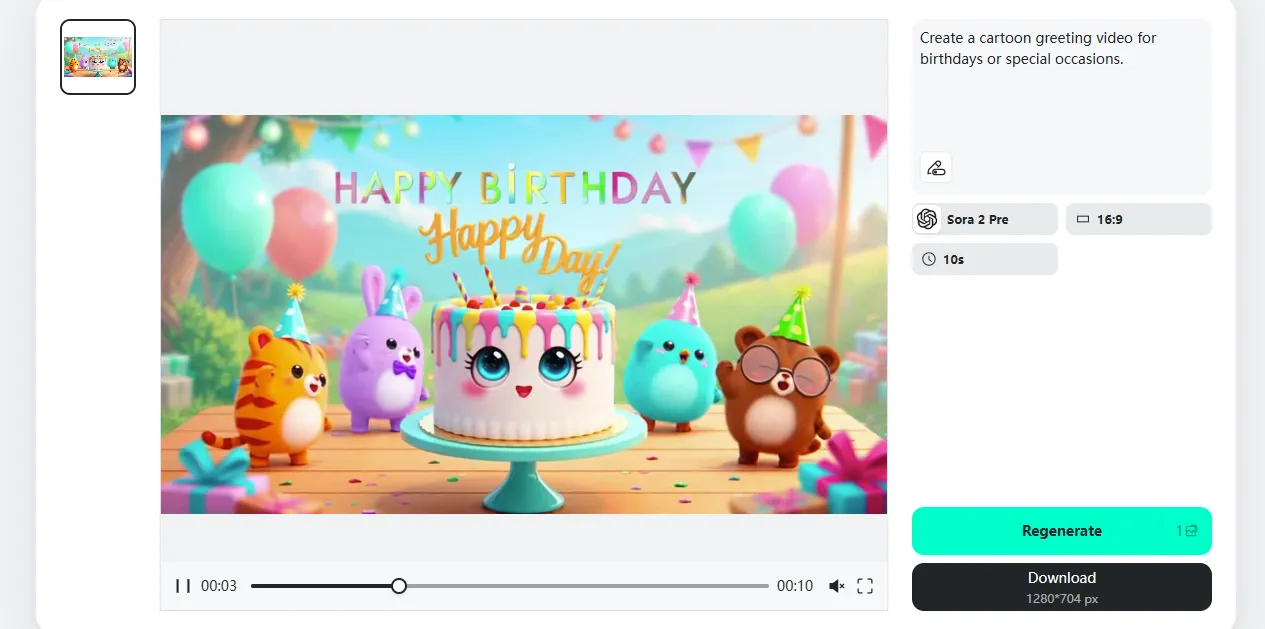The height and width of the screenshot is (629, 1265).
Task: Click the Regenerate button
Action: pyautogui.click(x=1061, y=530)
